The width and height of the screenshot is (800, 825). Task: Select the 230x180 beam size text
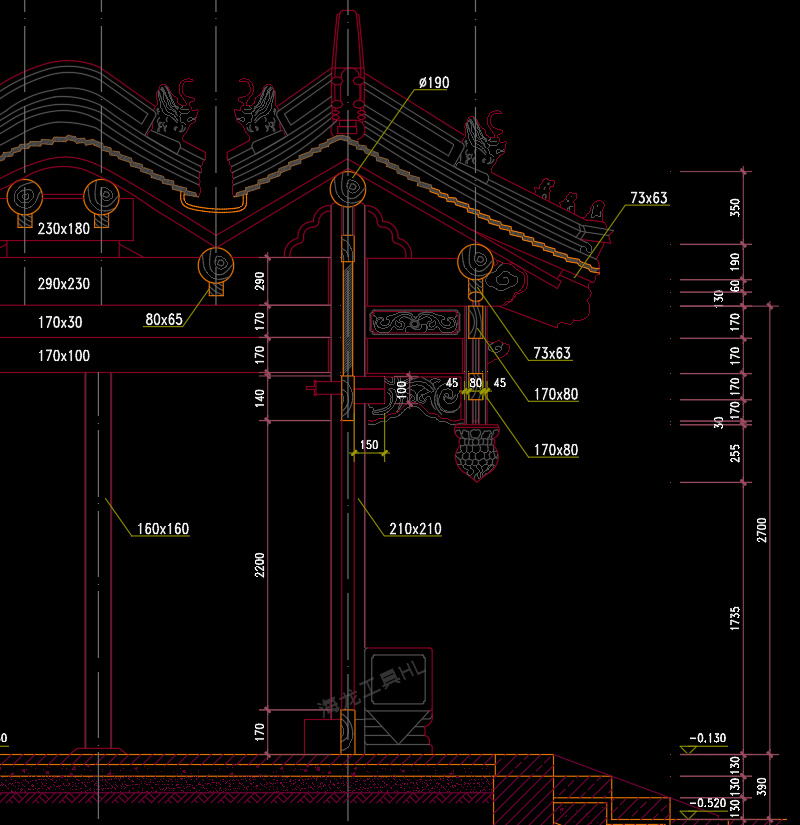tap(63, 228)
